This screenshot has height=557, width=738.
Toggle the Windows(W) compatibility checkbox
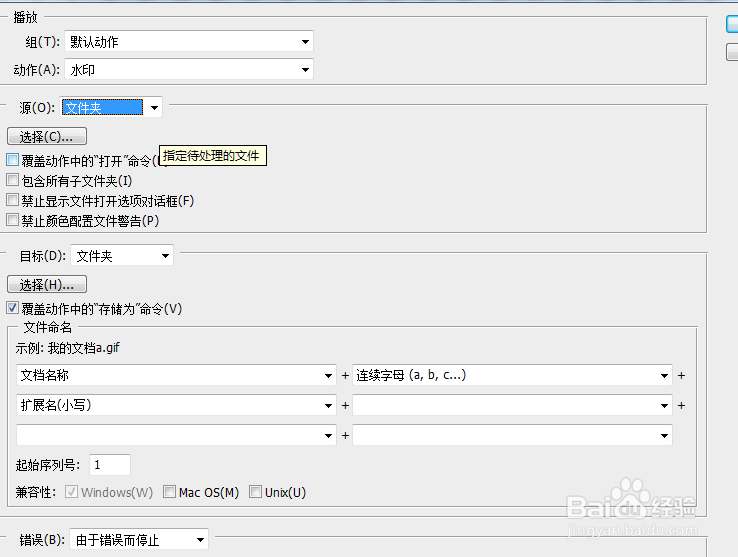tap(72, 492)
